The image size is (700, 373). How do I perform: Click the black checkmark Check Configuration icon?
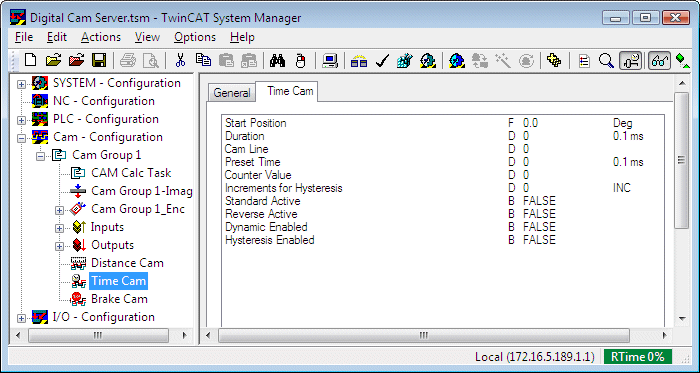pyautogui.click(x=383, y=60)
